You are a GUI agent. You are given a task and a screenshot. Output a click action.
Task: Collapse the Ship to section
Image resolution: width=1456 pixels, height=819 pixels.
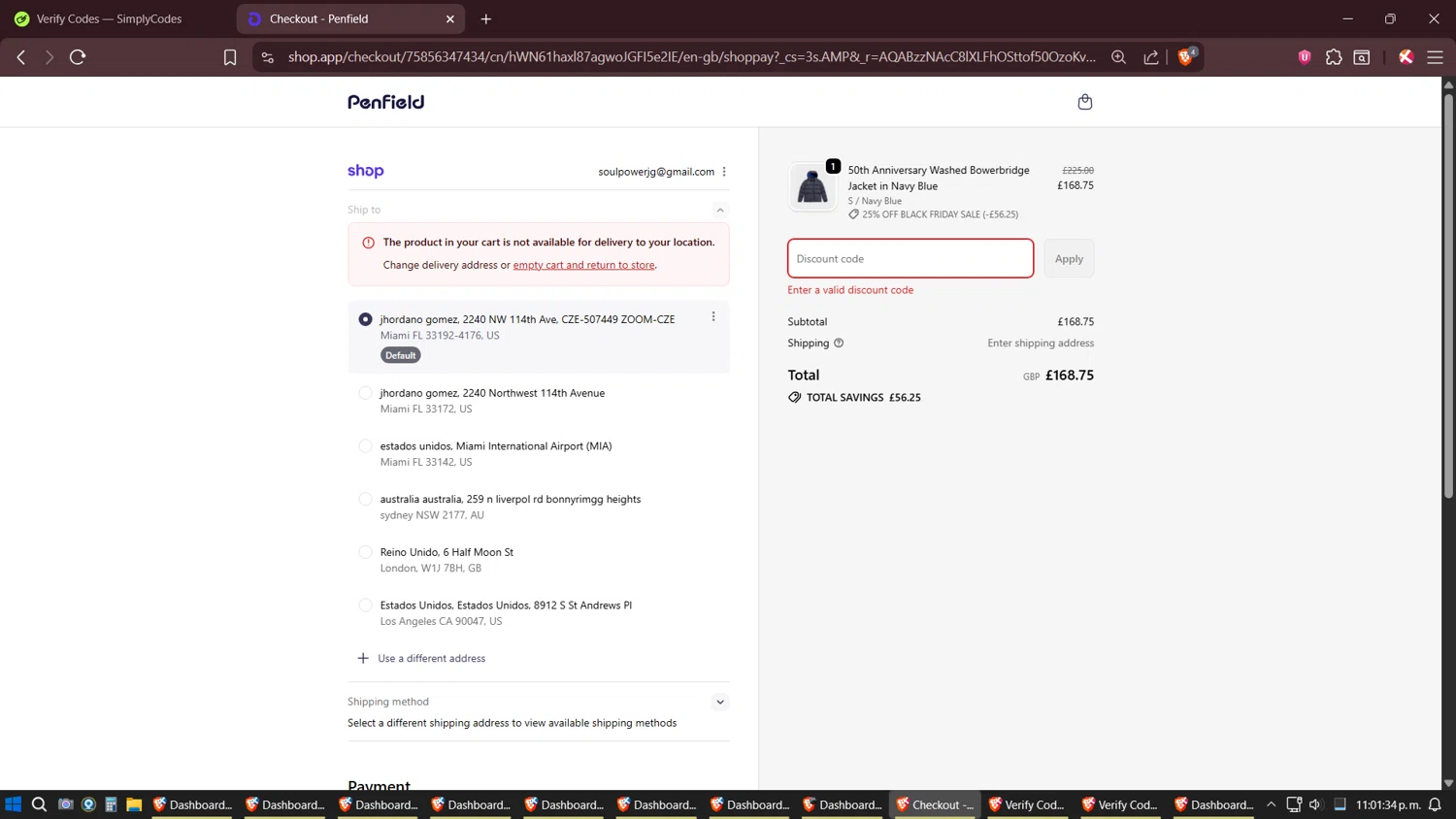point(720,210)
